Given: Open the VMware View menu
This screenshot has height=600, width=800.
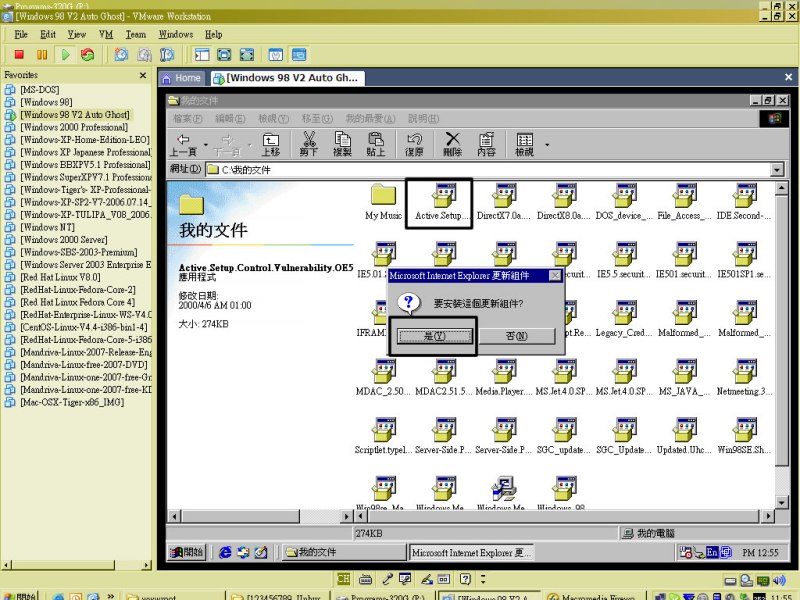Looking at the screenshot, I should tap(77, 35).
